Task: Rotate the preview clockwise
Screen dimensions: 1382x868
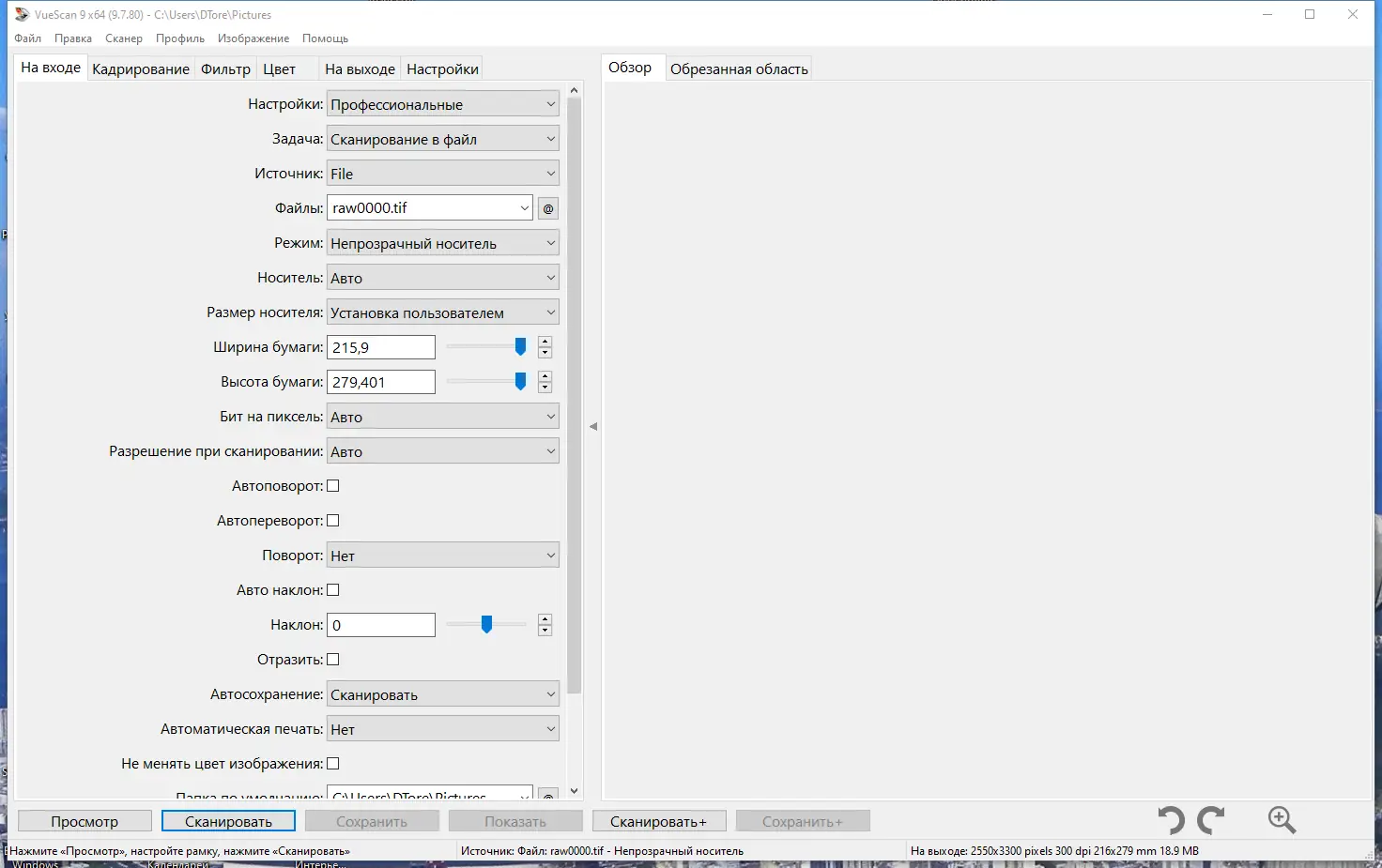Action: click(x=1211, y=819)
